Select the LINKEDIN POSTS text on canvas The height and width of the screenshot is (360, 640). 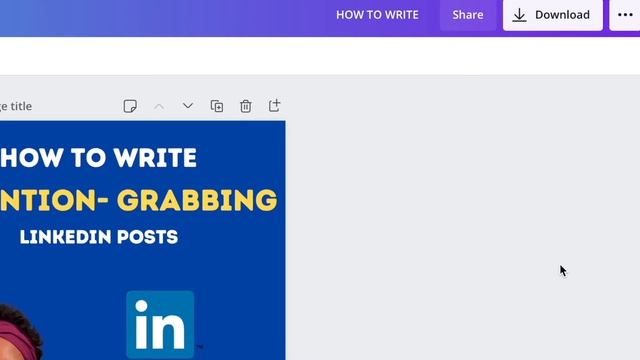point(99,237)
